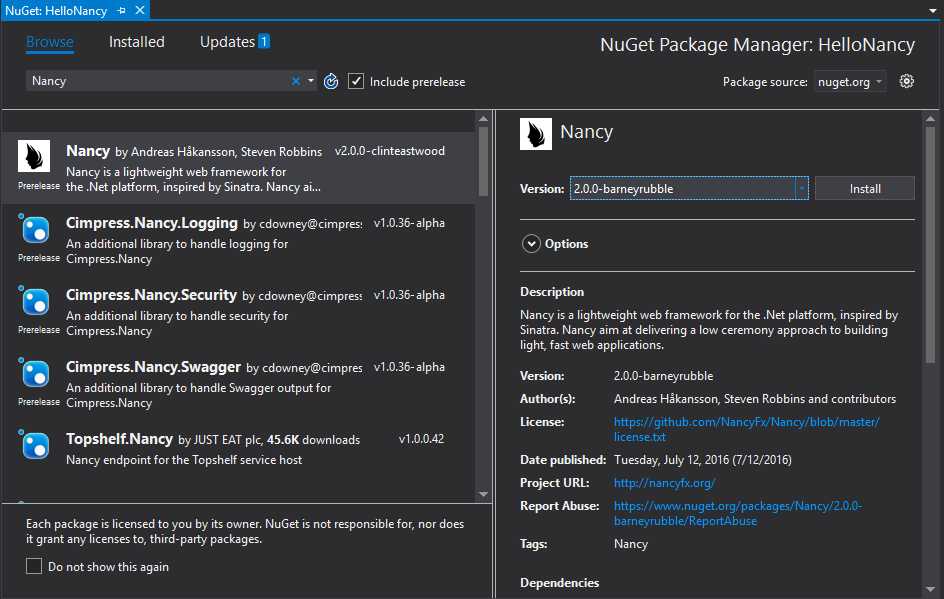Viewport: 944px width, 599px height.
Task: Open document tab list dropdown arrow
Action: (x=933, y=11)
